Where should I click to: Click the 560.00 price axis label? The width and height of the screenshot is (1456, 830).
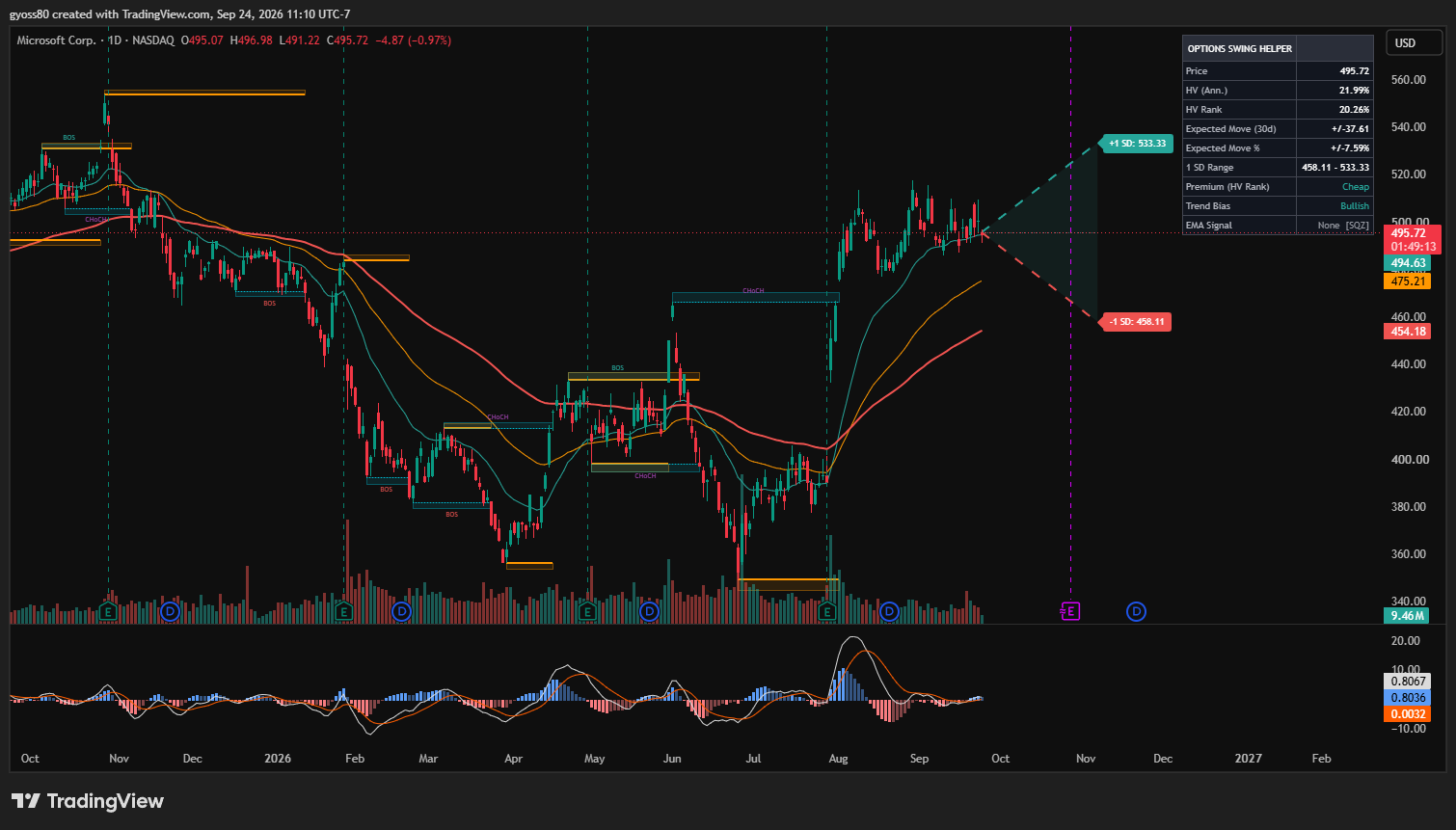1409,80
